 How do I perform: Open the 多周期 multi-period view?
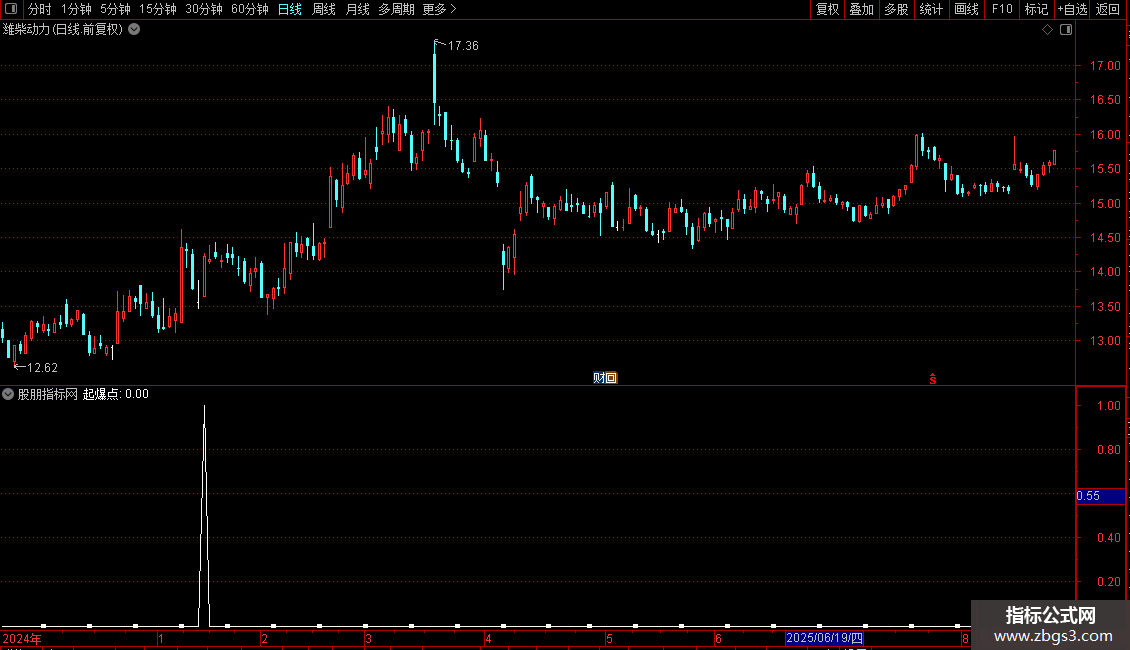(396, 9)
